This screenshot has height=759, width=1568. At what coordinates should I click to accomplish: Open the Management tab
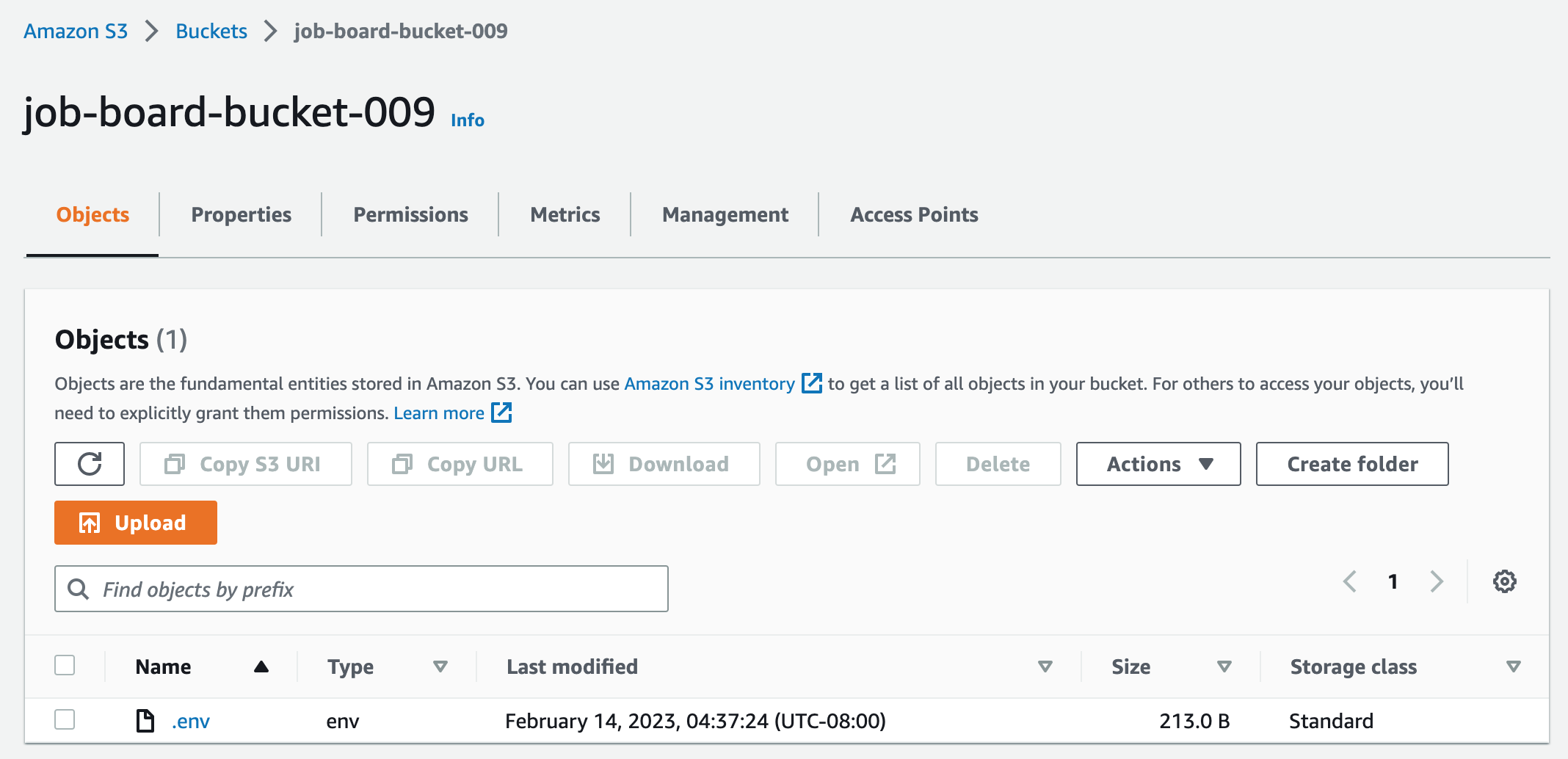click(725, 214)
